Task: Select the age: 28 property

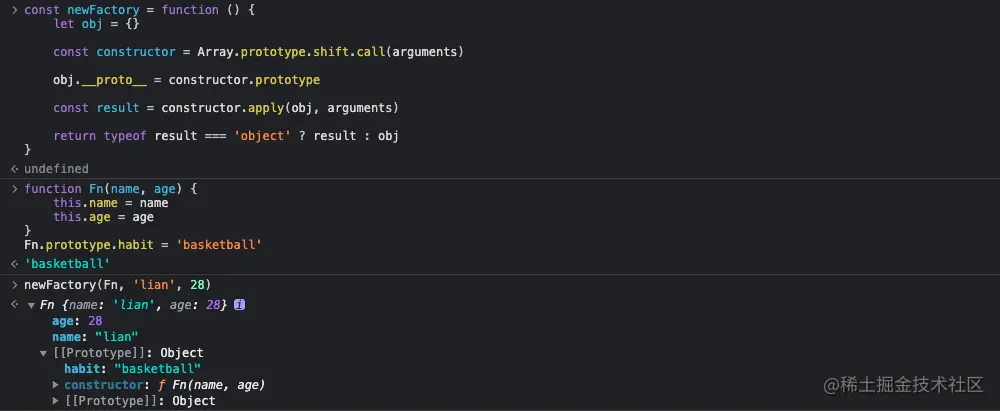Action: tap(77, 321)
